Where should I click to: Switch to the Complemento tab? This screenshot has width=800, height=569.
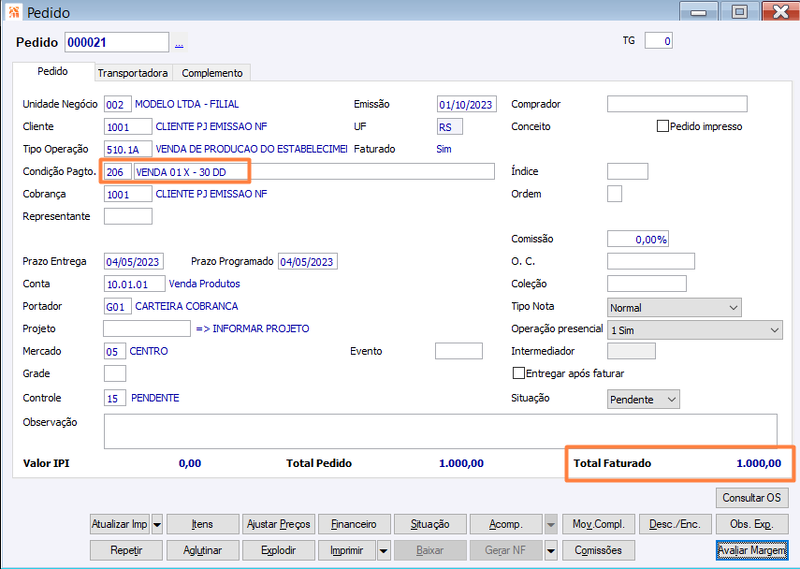(212, 73)
